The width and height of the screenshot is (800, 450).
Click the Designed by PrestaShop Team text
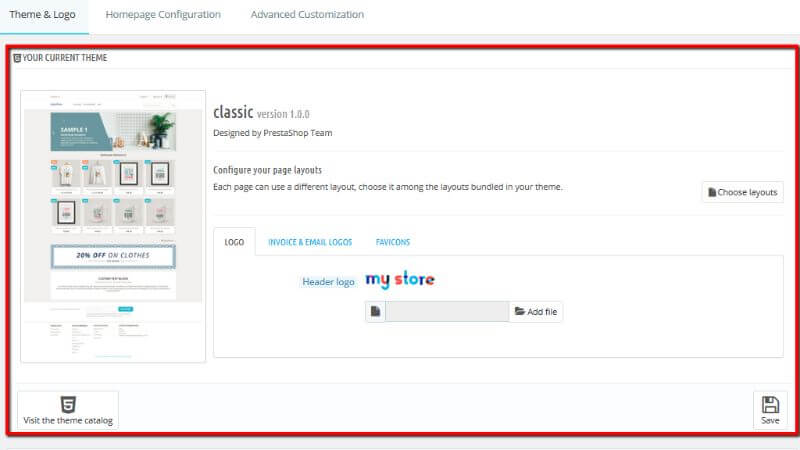[x=272, y=133]
